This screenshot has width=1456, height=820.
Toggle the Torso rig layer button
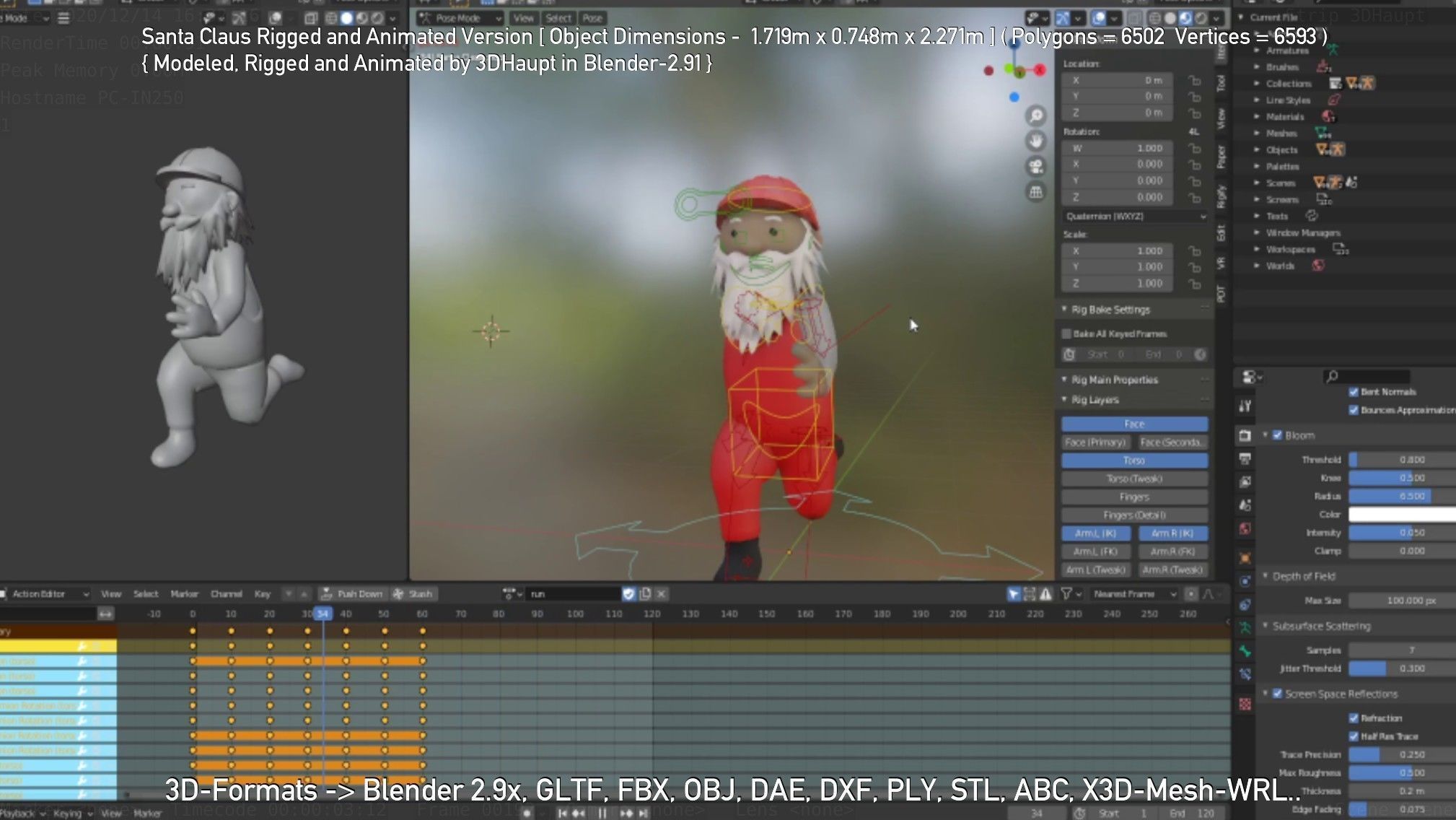[x=1134, y=460]
